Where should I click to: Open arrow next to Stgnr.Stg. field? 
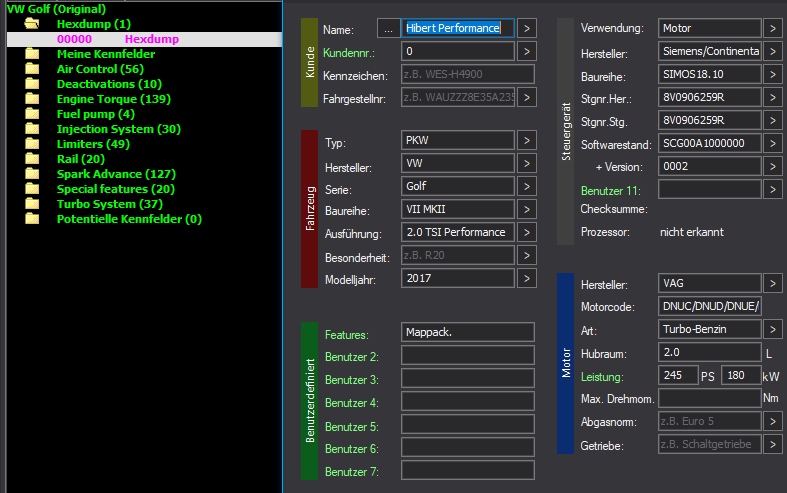tap(773, 120)
